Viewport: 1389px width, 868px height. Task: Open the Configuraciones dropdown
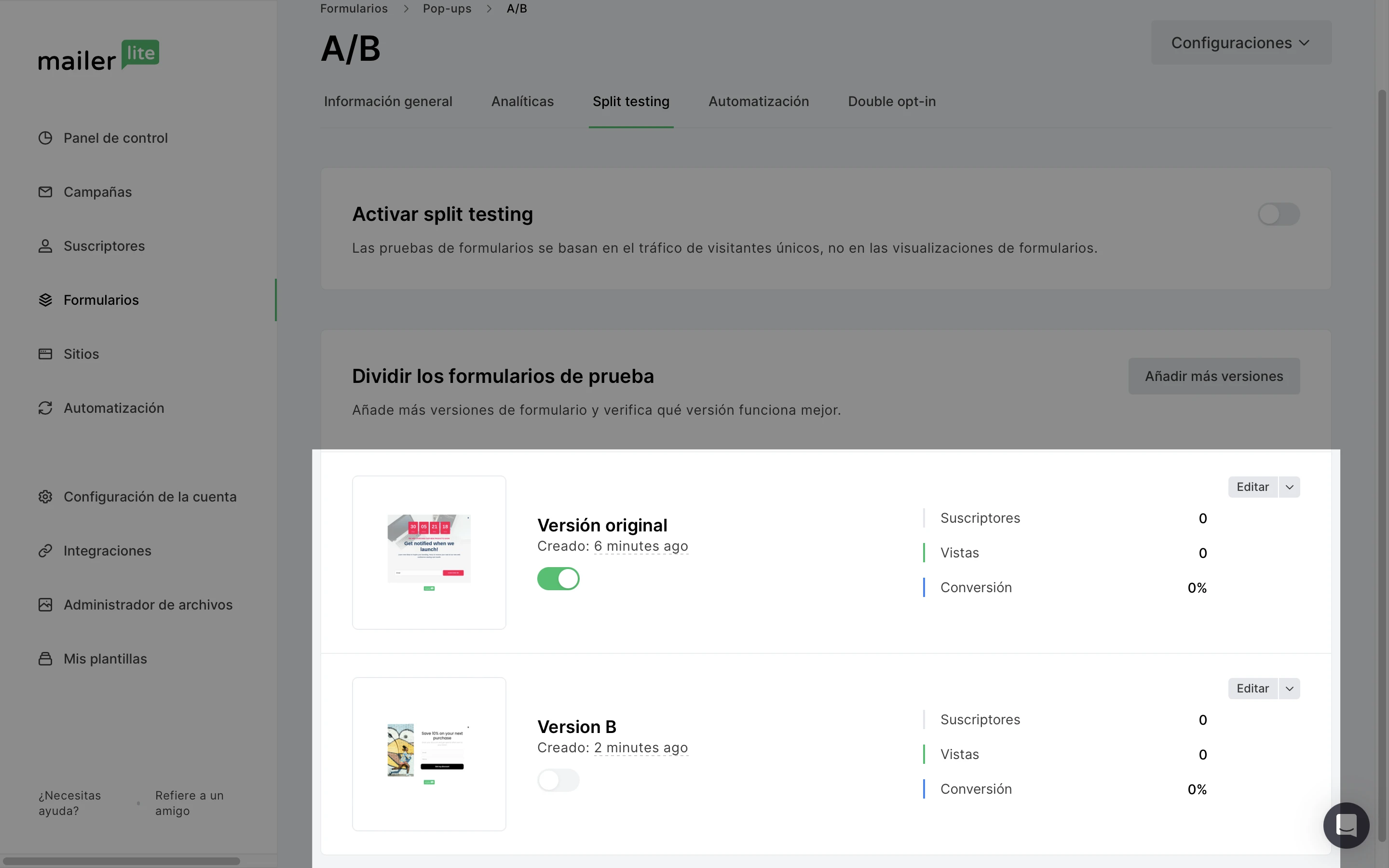coord(1241,43)
